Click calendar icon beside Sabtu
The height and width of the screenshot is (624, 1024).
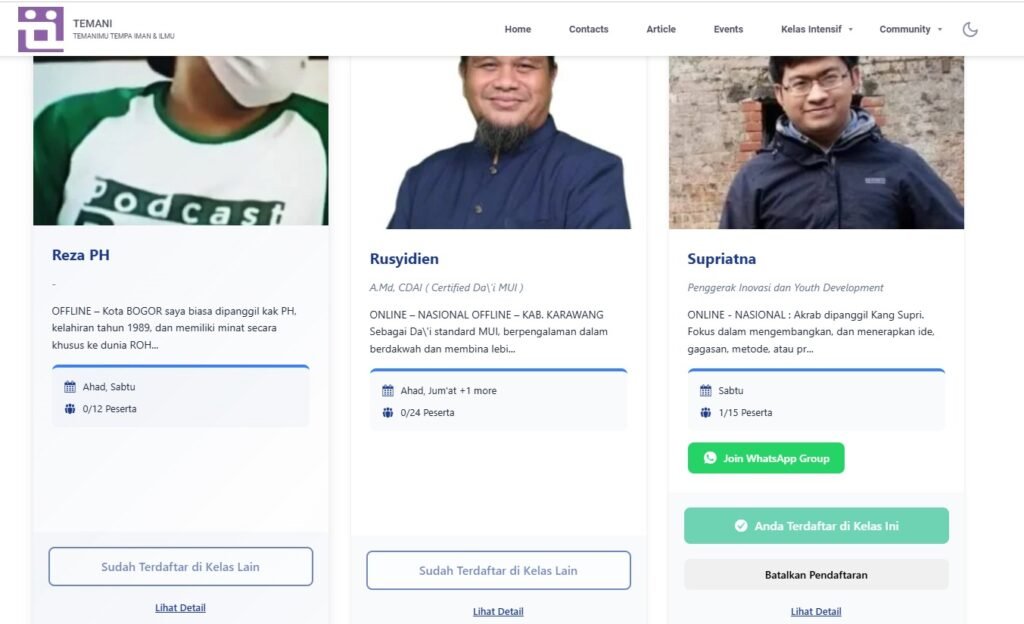pyautogui.click(x=706, y=391)
